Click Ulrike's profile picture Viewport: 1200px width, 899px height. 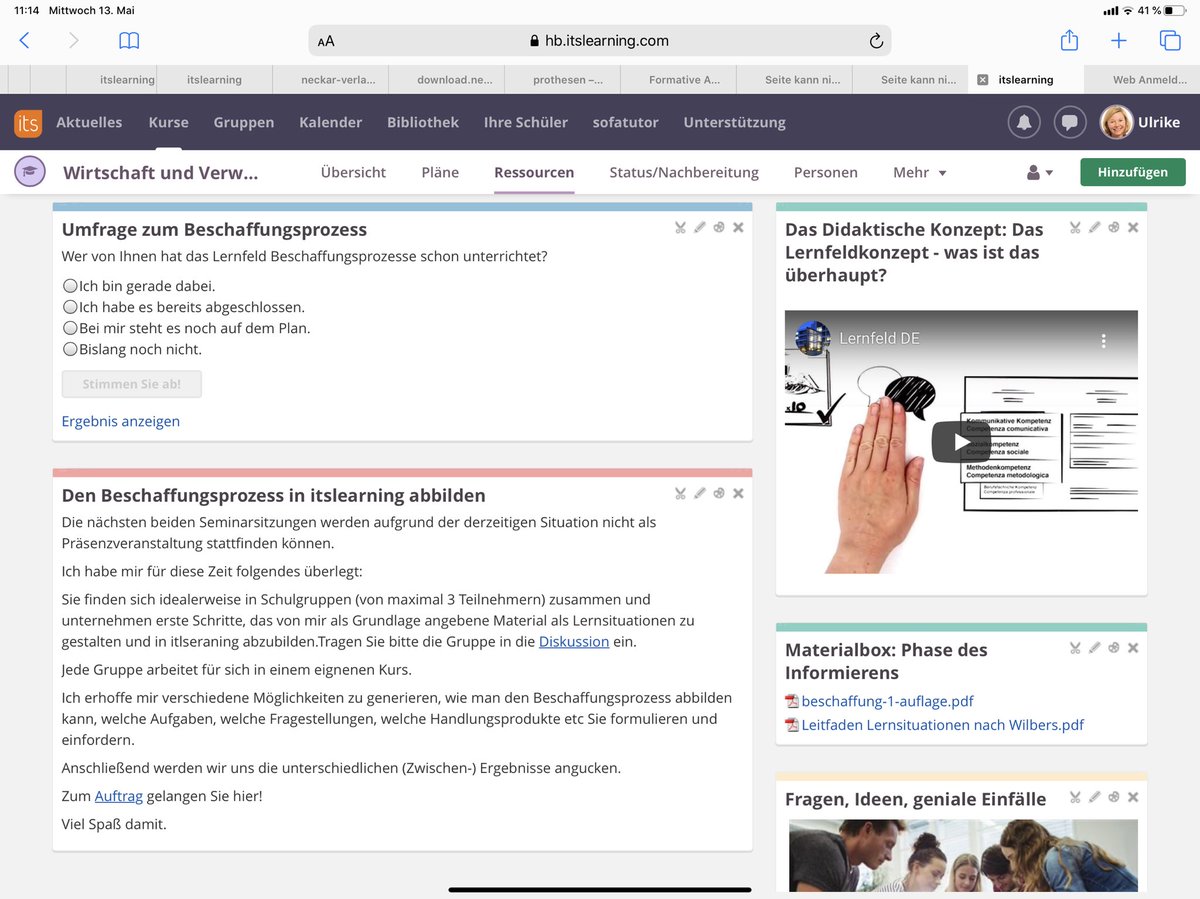(x=1116, y=122)
